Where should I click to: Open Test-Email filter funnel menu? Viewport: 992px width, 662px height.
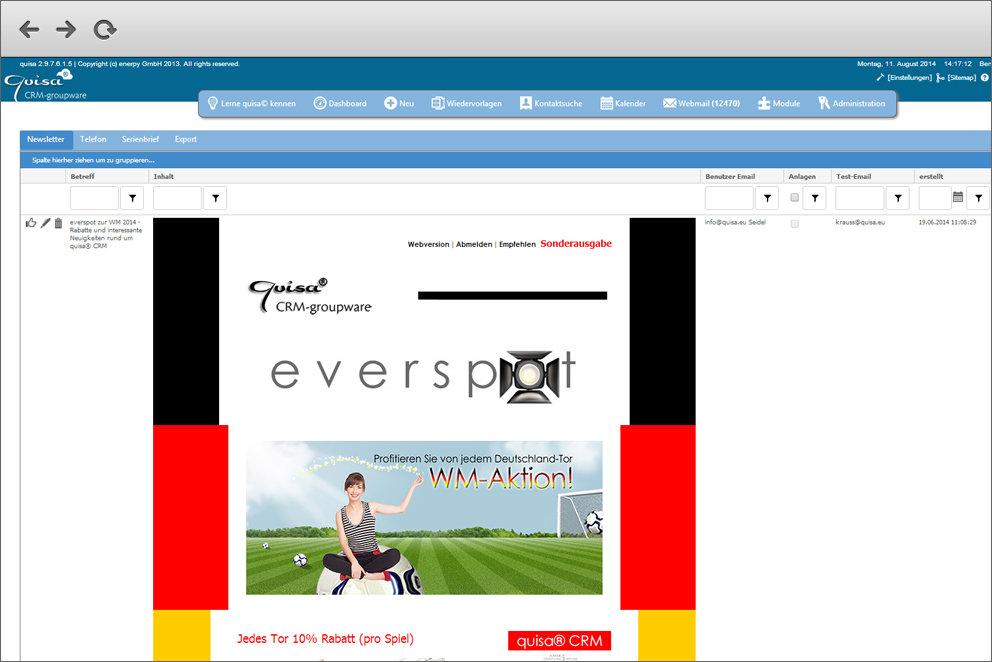[x=898, y=198]
